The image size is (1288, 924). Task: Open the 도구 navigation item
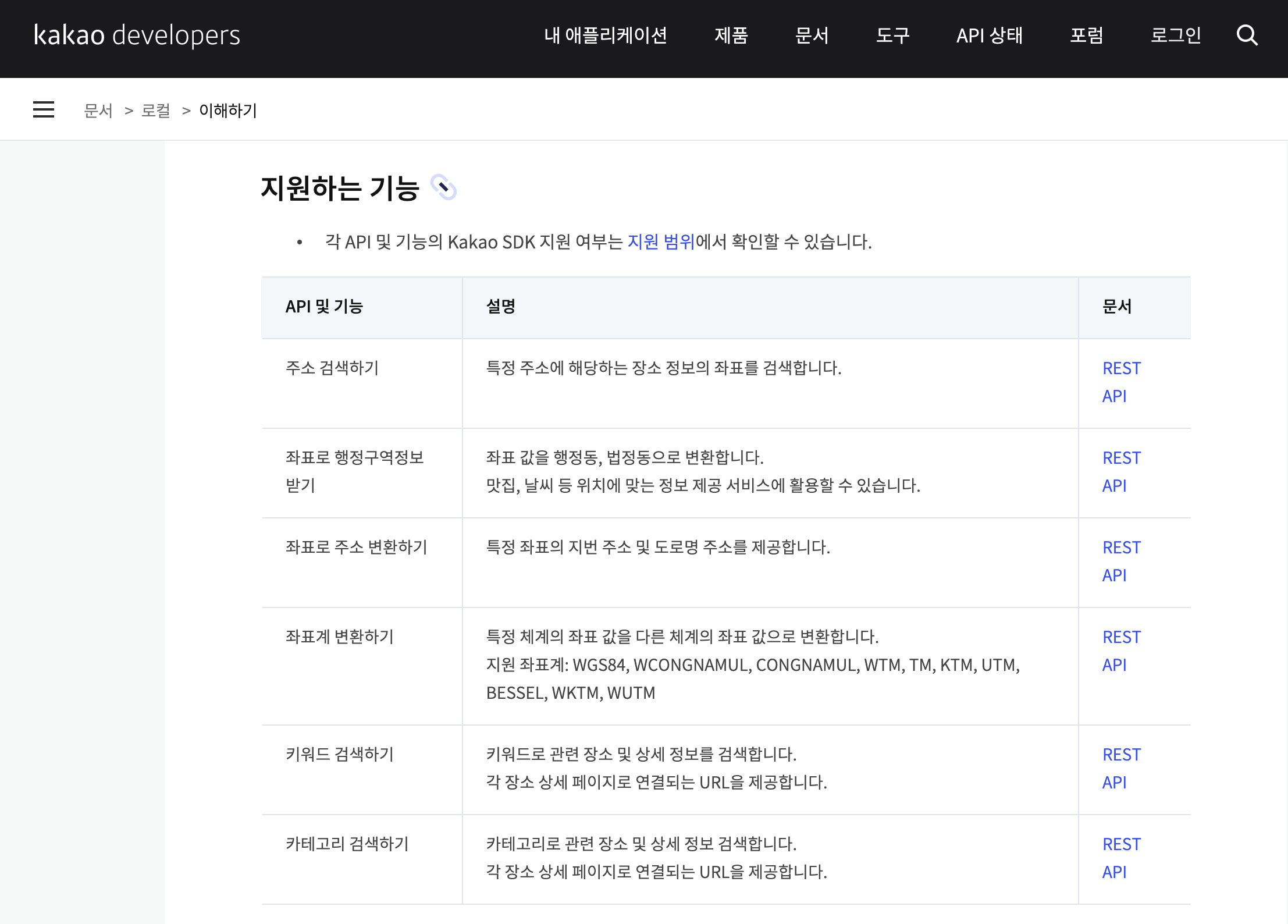click(x=892, y=35)
